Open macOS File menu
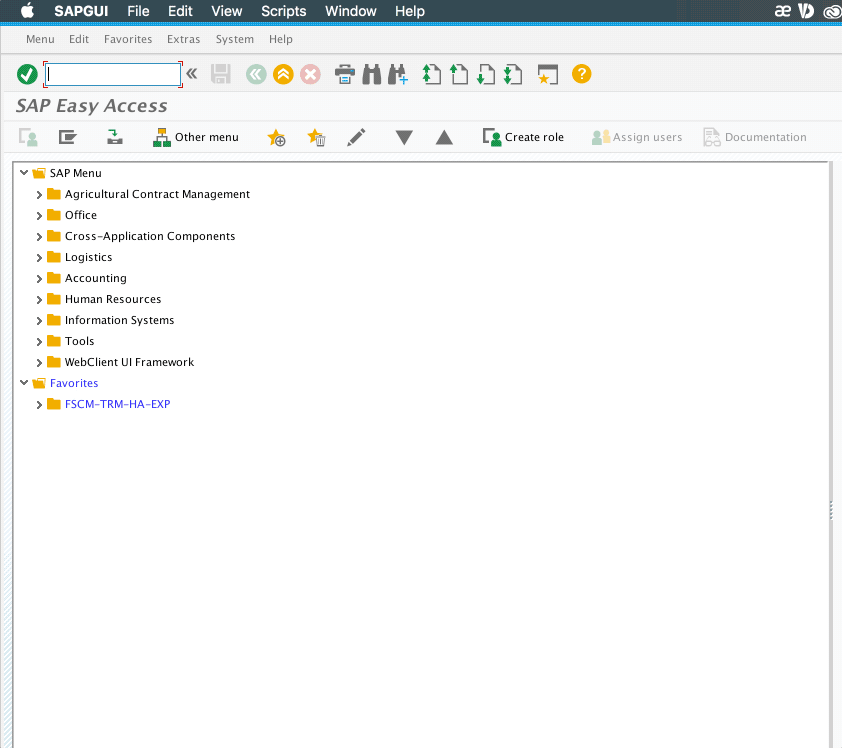This screenshot has width=842, height=748. [x=138, y=11]
